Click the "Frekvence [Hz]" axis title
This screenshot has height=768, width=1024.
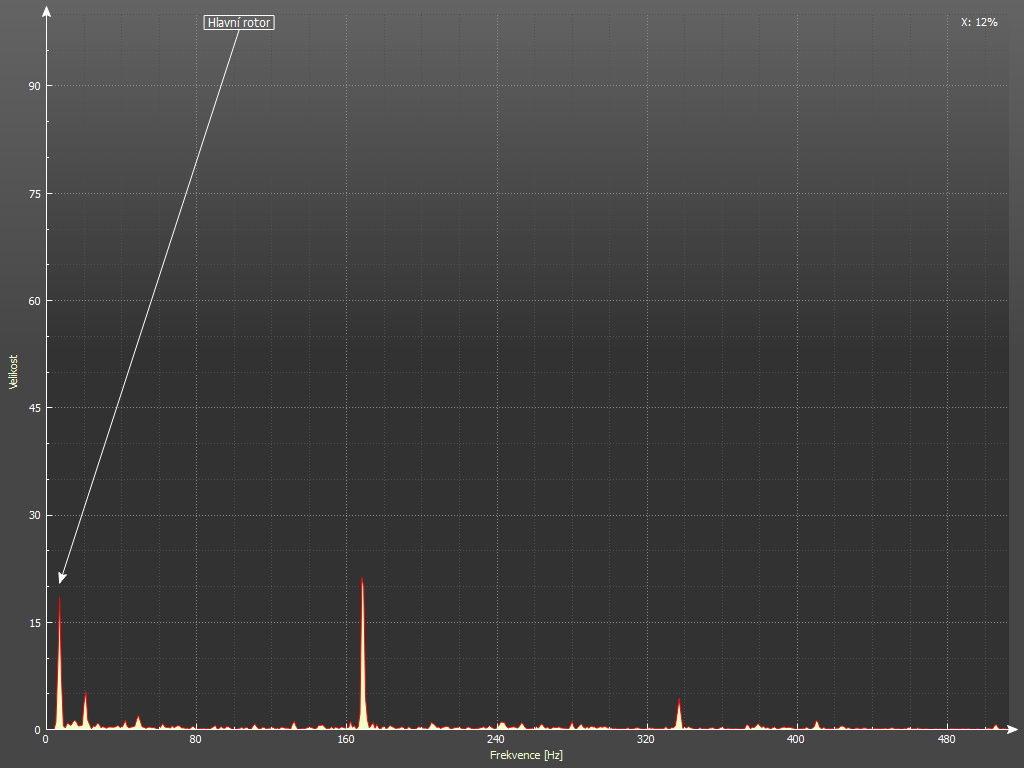(526, 755)
